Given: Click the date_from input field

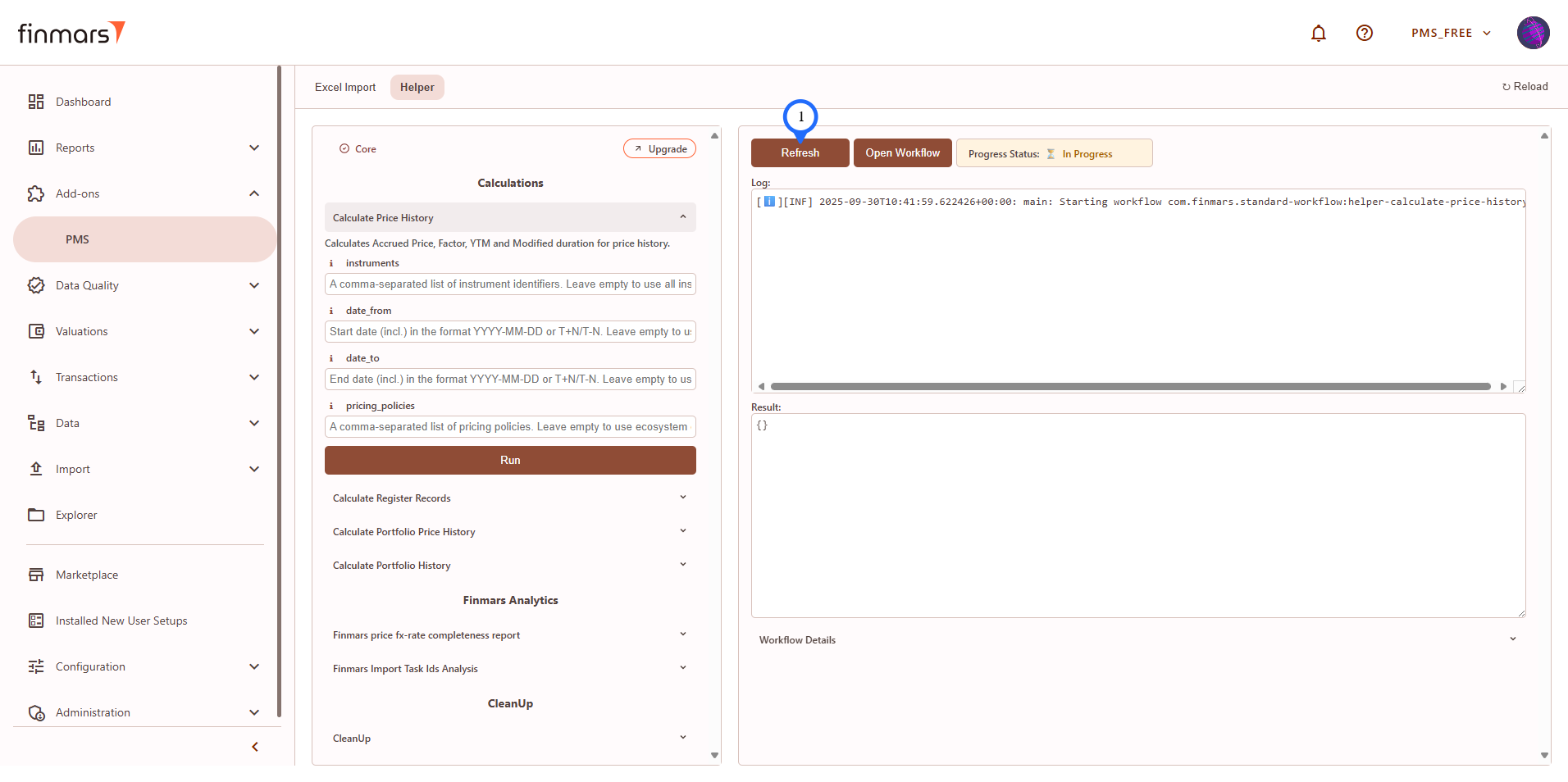Looking at the screenshot, I should pyautogui.click(x=510, y=332).
